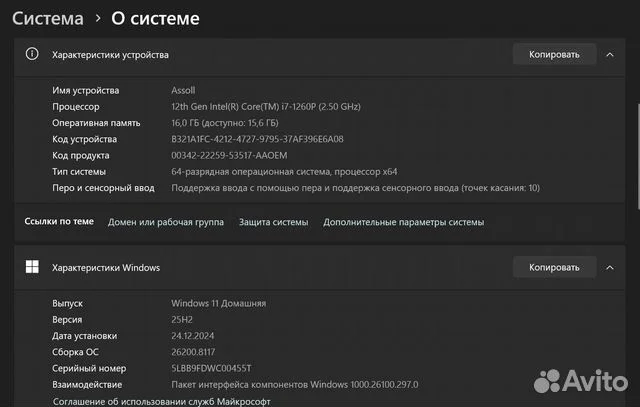Screen dimensions: 640x407
Task: Click the Windows logo icon beside Характеристики Windows
Action: pos(32,267)
